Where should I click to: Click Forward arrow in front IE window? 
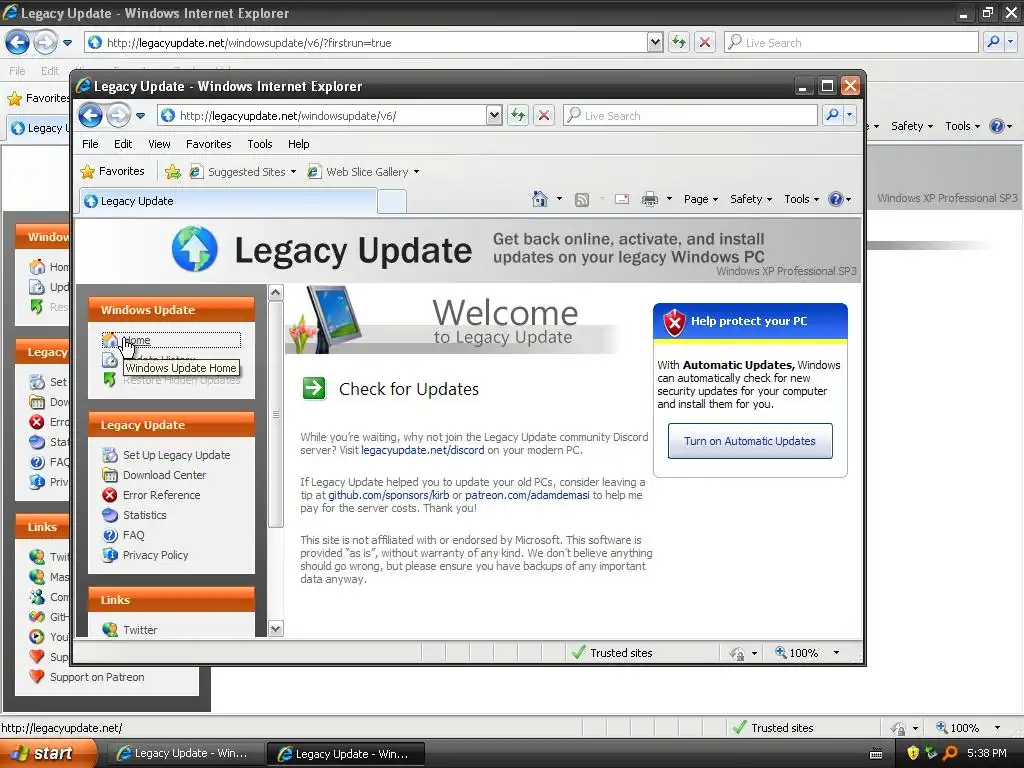118,116
